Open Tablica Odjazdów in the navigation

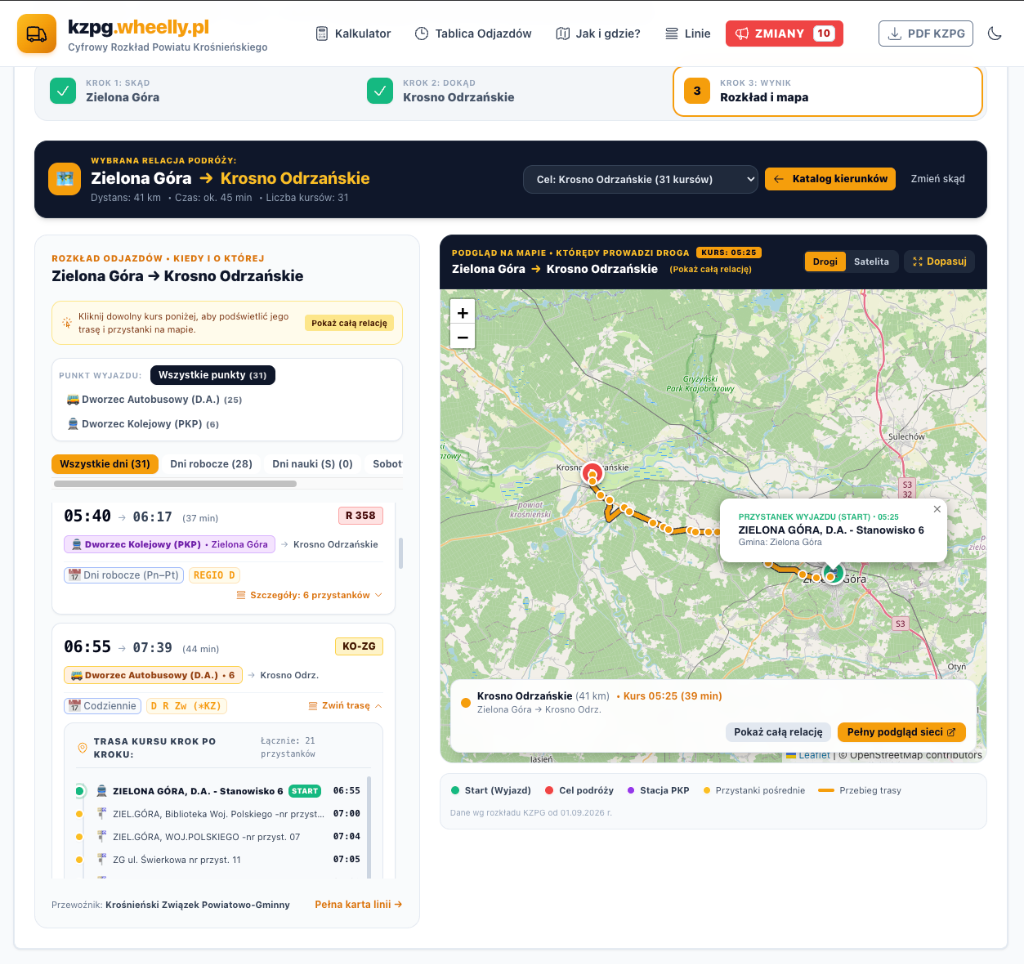point(473,34)
